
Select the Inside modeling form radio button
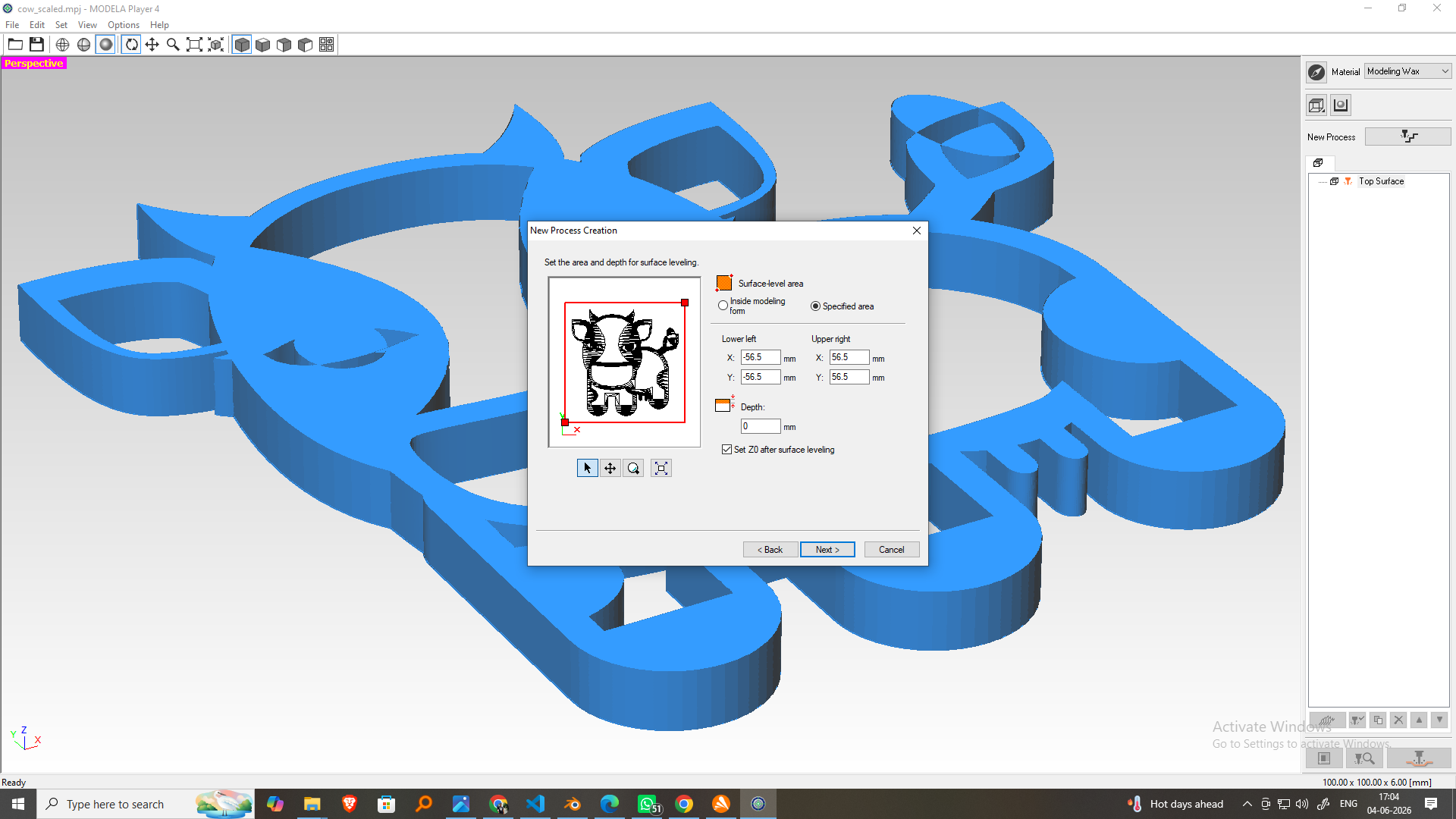(x=723, y=306)
